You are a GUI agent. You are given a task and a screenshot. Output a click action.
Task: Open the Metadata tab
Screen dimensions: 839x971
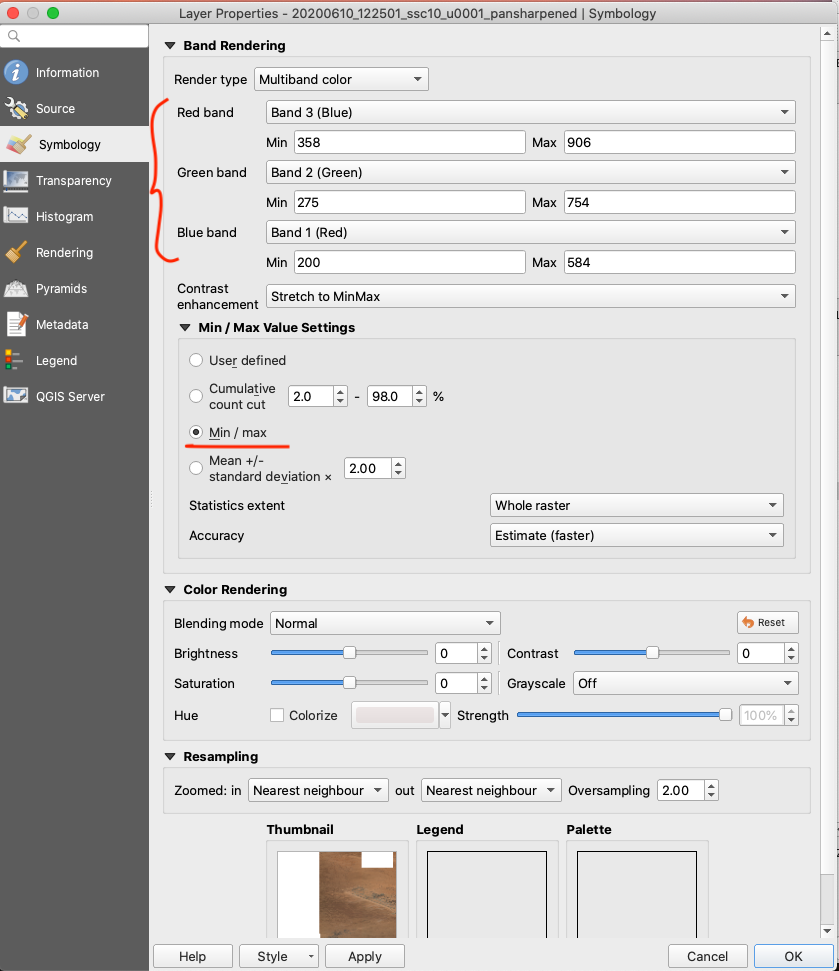pyautogui.click(x=74, y=324)
